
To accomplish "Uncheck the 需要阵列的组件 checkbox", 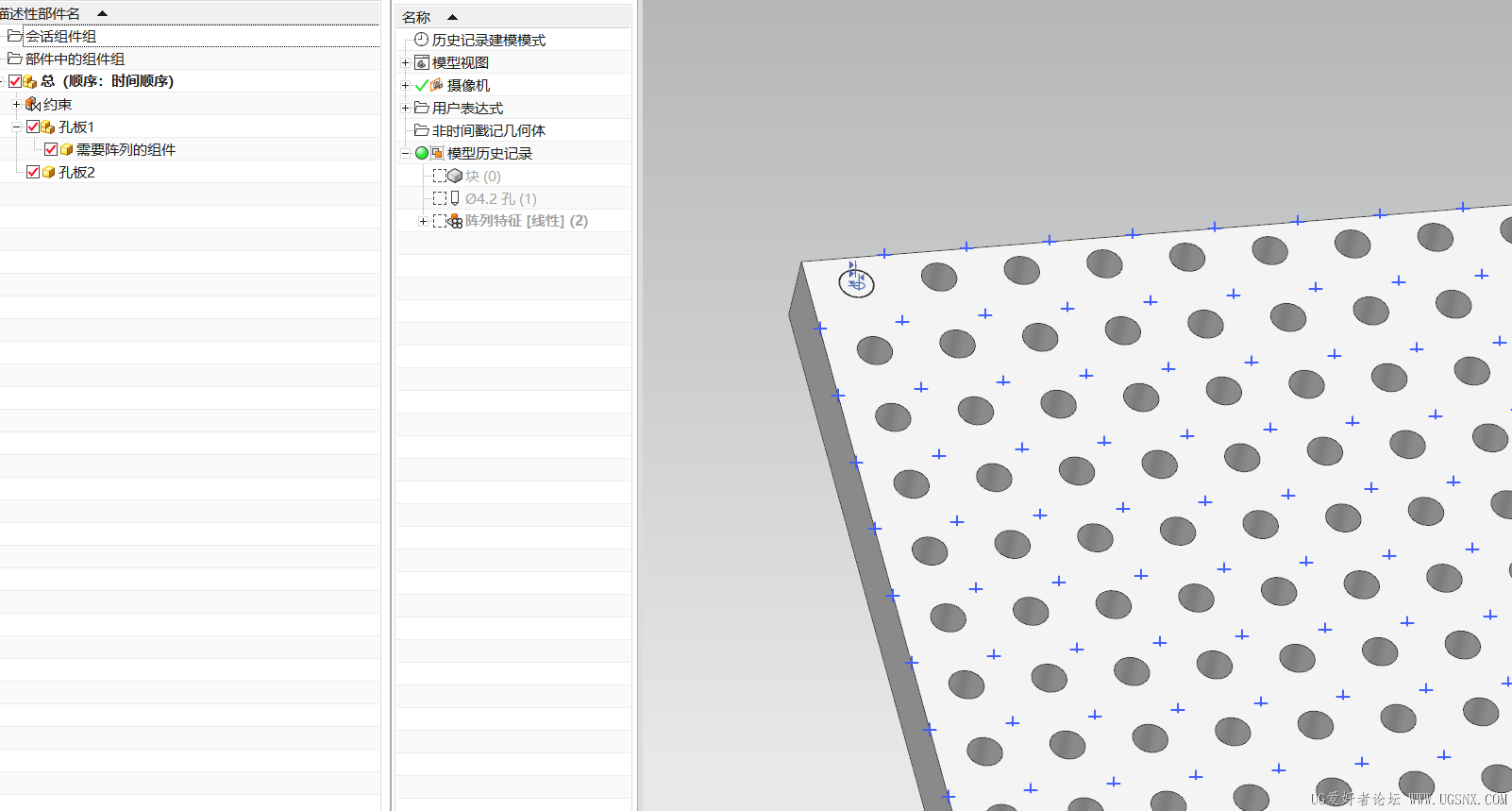I will [51, 149].
